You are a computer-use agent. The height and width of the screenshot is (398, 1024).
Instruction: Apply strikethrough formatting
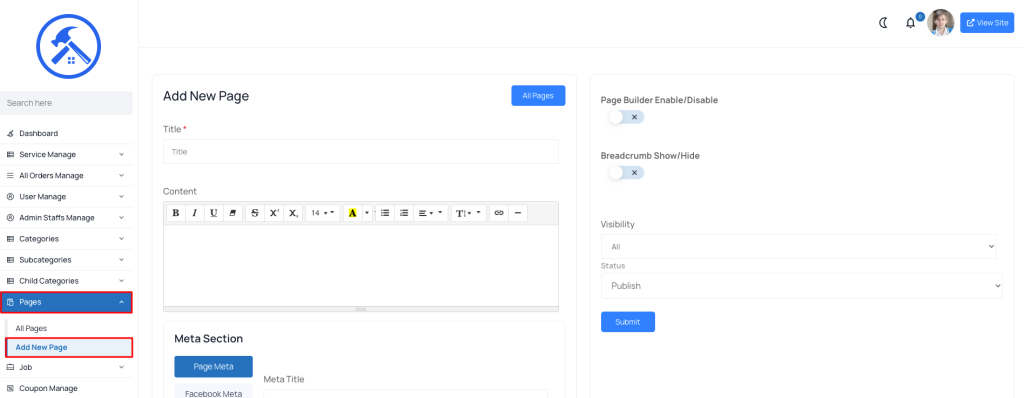point(255,213)
